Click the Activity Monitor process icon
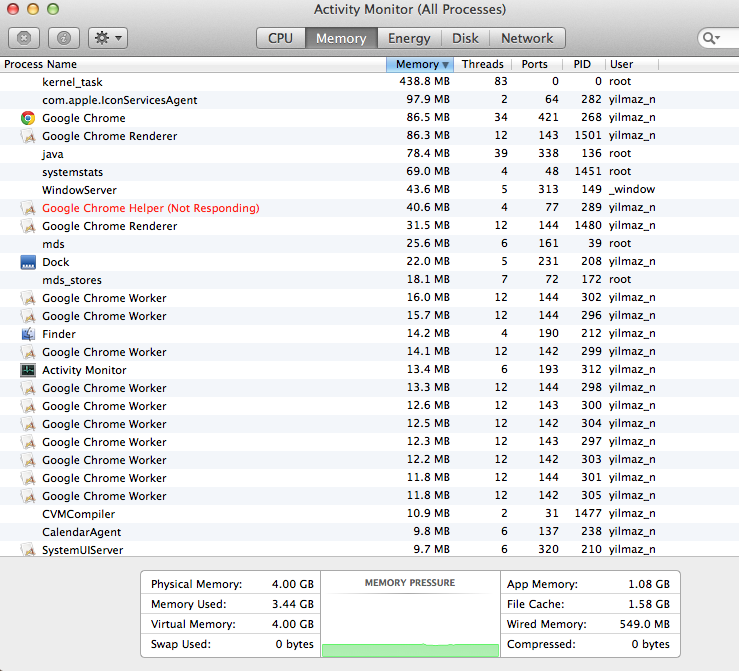 pos(28,370)
